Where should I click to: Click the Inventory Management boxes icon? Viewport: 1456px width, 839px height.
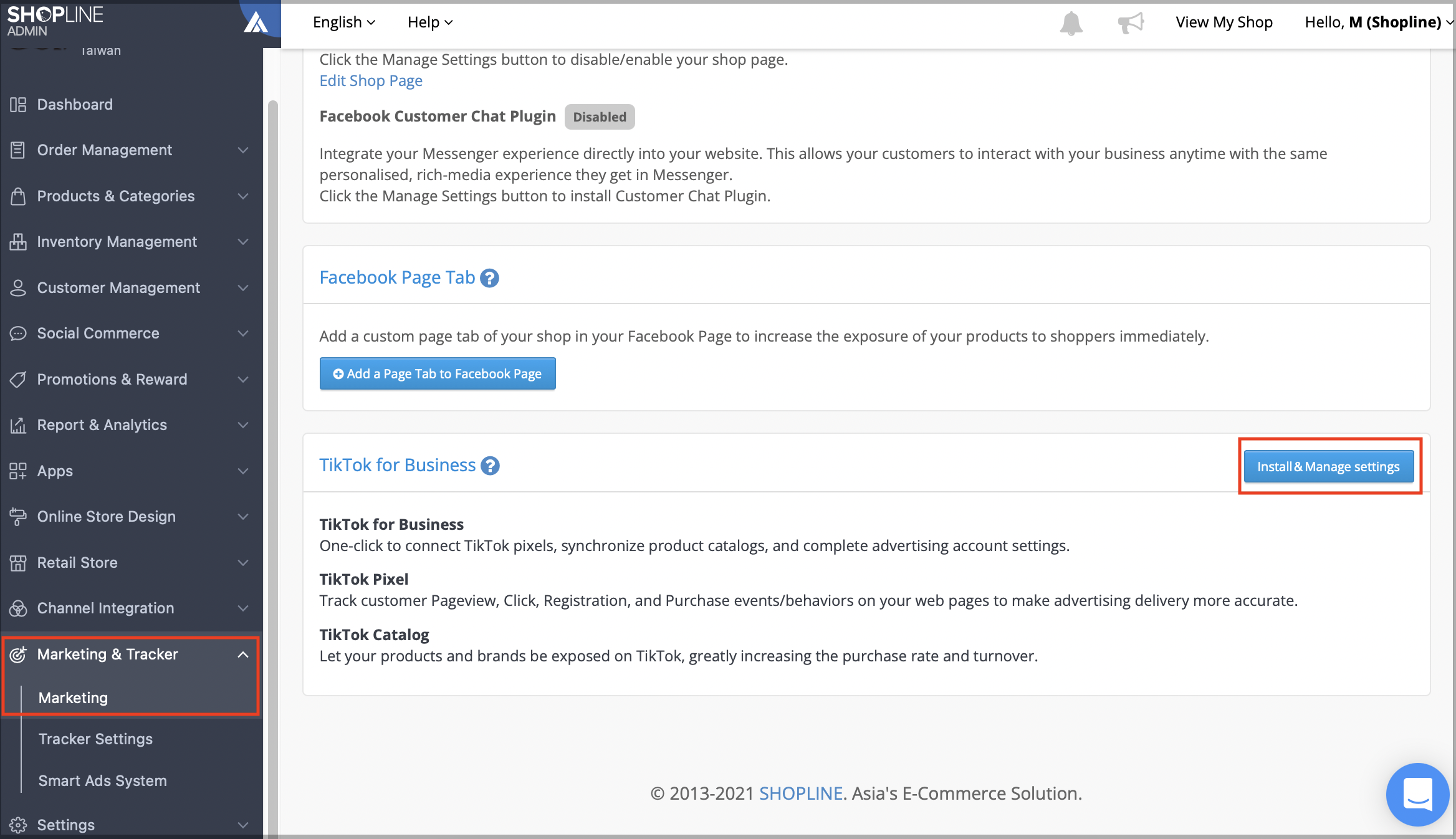[x=18, y=242]
